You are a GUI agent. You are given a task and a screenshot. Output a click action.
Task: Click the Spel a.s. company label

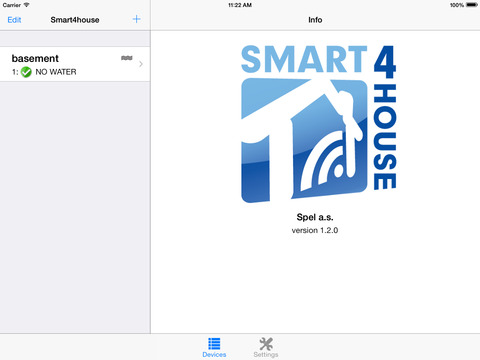(x=315, y=217)
